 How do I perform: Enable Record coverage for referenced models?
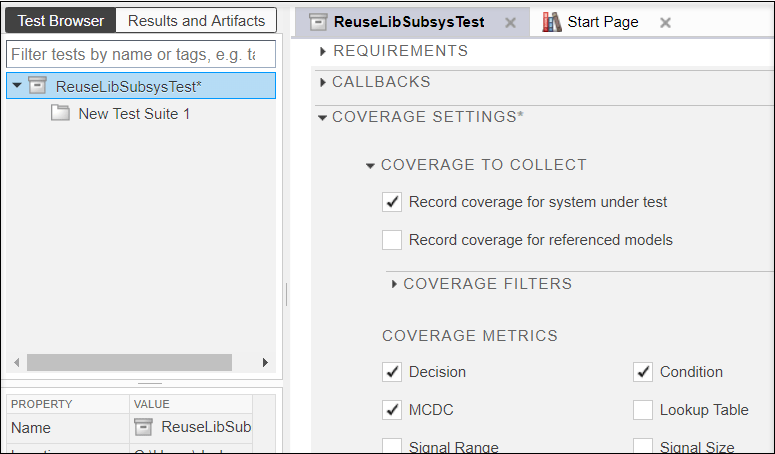tap(392, 240)
